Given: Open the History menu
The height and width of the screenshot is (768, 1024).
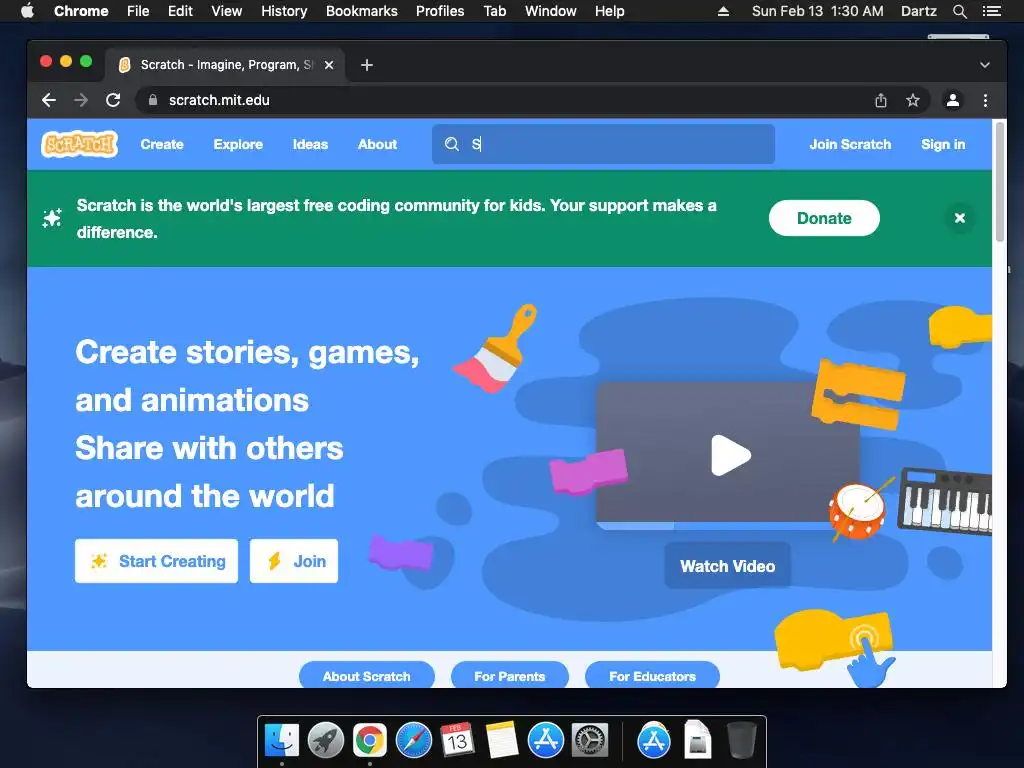Looking at the screenshot, I should [284, 11].
